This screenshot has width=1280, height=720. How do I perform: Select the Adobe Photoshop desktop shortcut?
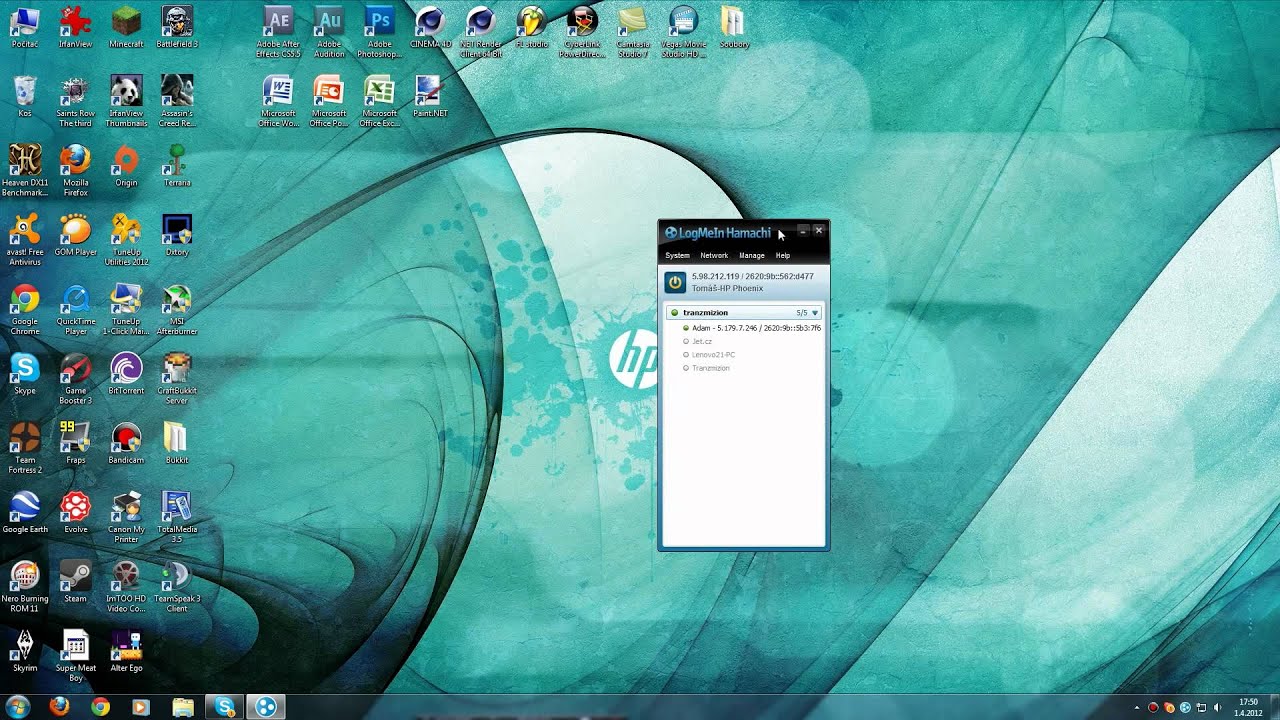click(379, 32)
